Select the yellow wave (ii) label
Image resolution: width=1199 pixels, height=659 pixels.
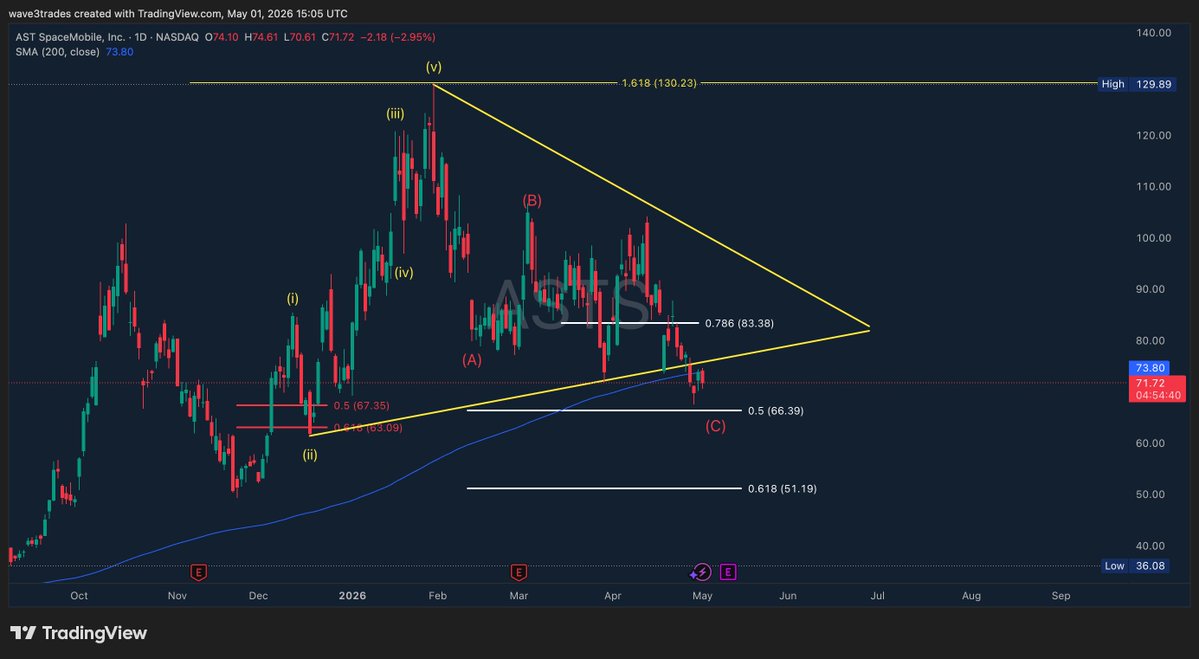tap(309, 455)
